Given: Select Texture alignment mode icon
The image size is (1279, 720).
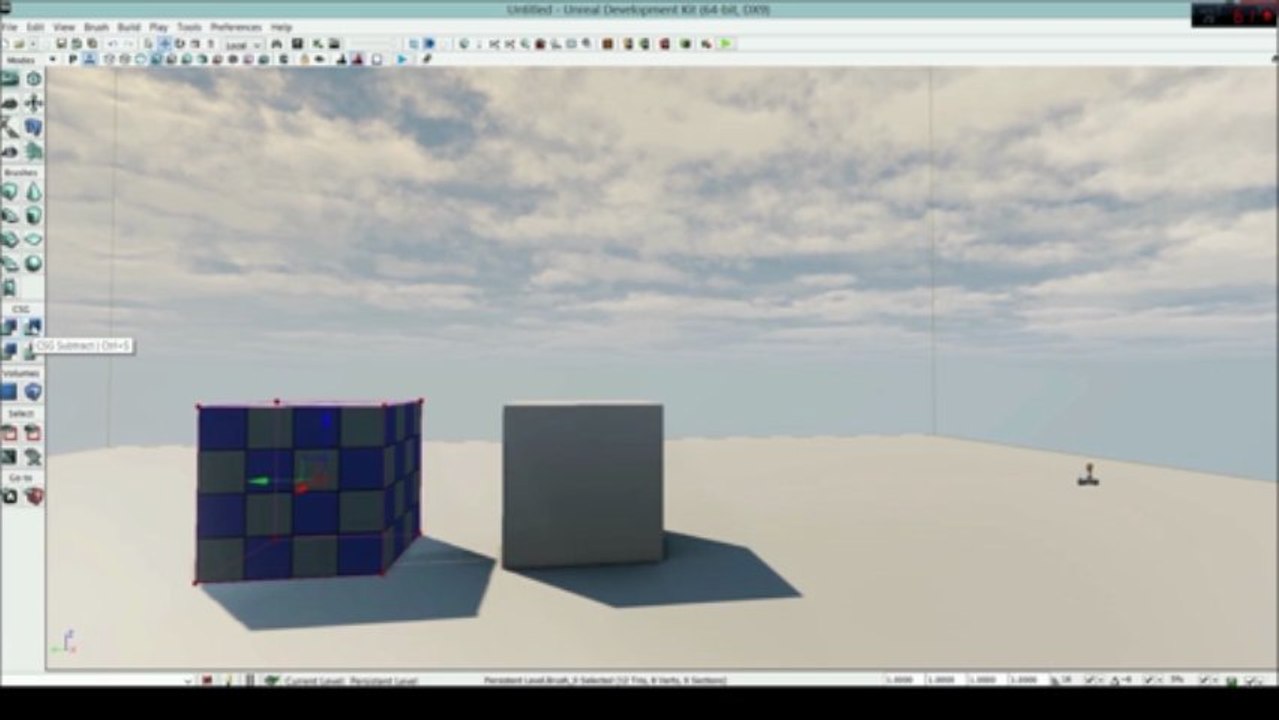Looking at the screenshot, I should click(x=33, y=103).
